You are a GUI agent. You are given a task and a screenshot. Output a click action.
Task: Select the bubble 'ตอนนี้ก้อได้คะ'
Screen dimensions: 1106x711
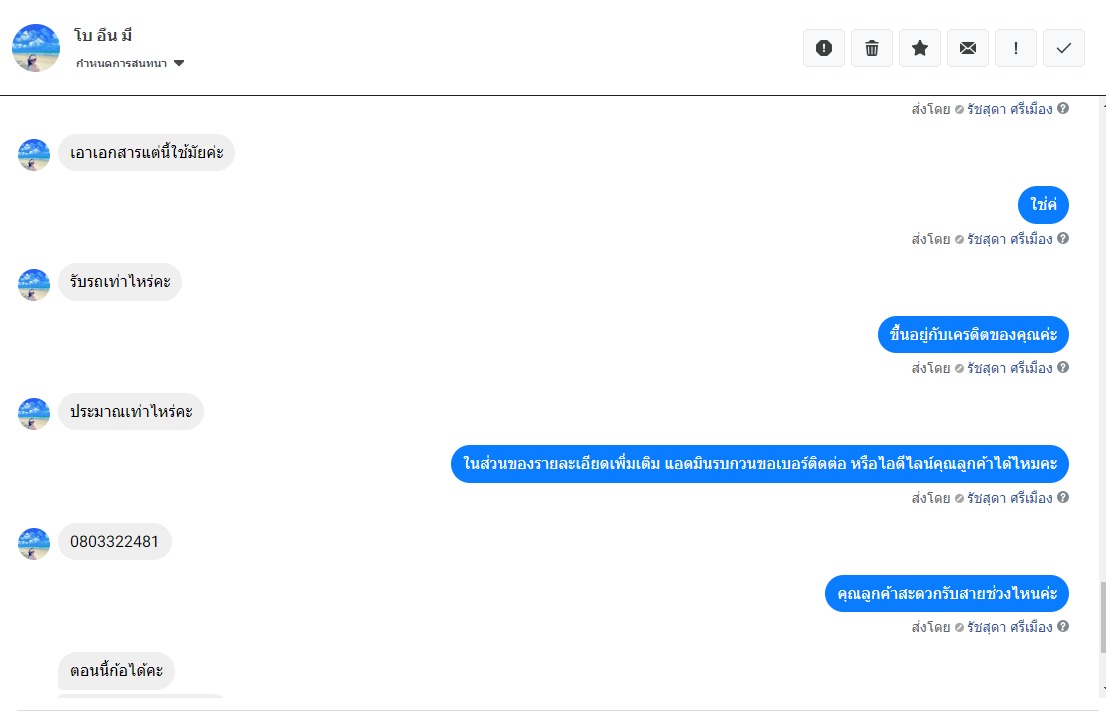coord(116,671)
